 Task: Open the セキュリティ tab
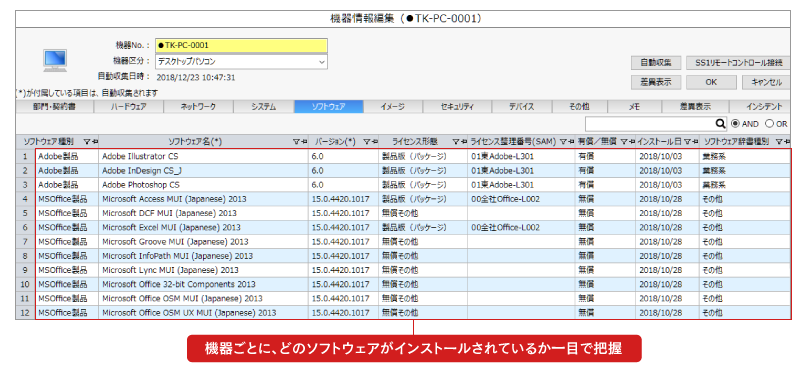457,107
